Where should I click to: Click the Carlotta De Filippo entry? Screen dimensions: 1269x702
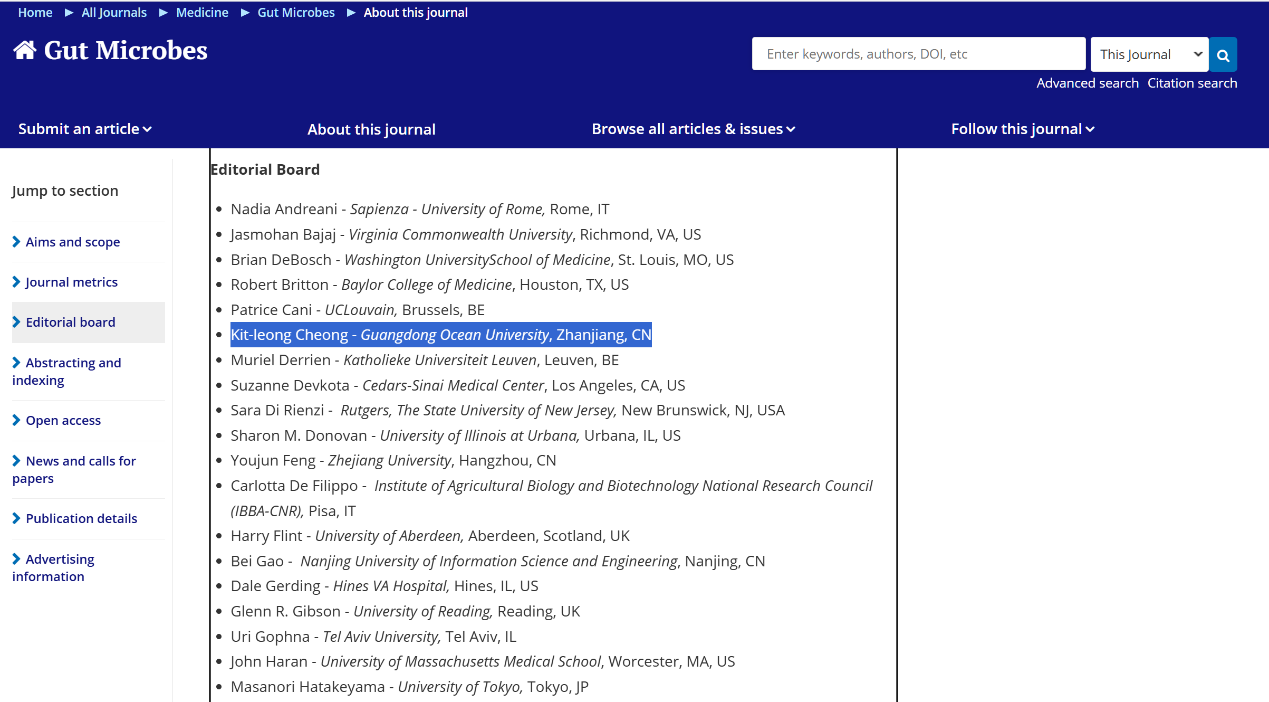tap(551, 498)
